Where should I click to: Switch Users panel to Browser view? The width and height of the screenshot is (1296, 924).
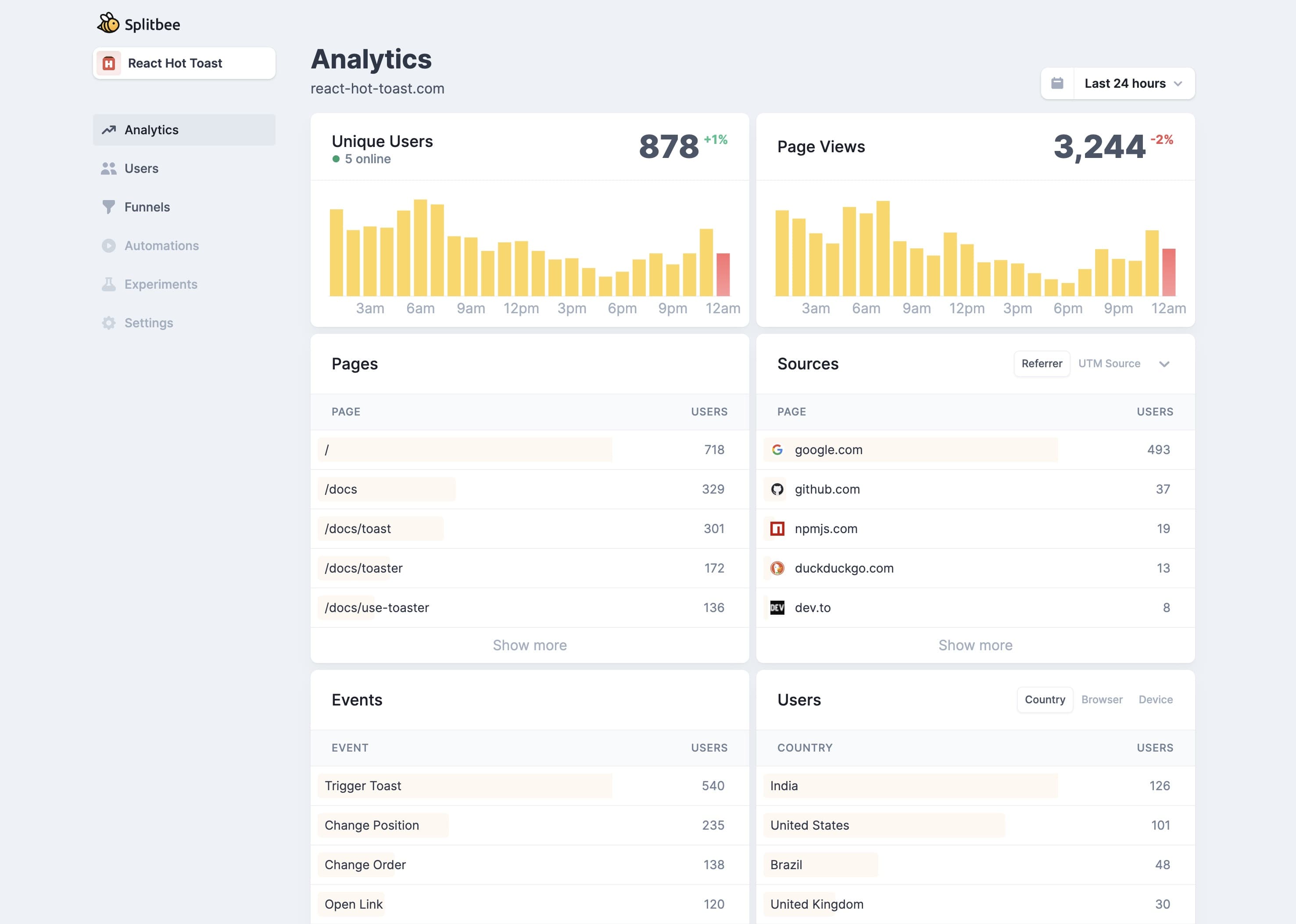coord(1102,699)
